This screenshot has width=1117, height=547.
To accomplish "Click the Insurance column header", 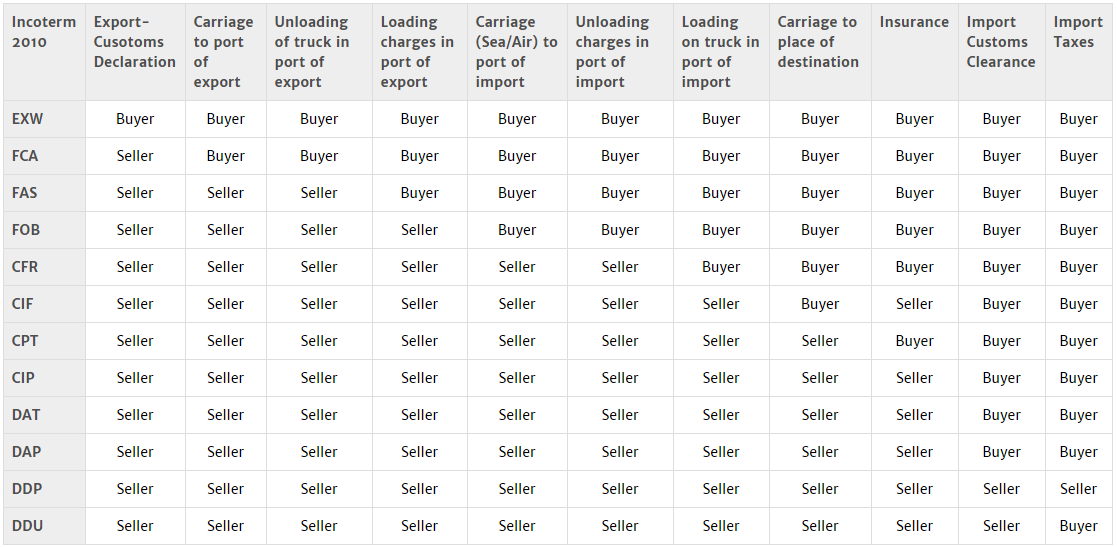I will 914,22.
